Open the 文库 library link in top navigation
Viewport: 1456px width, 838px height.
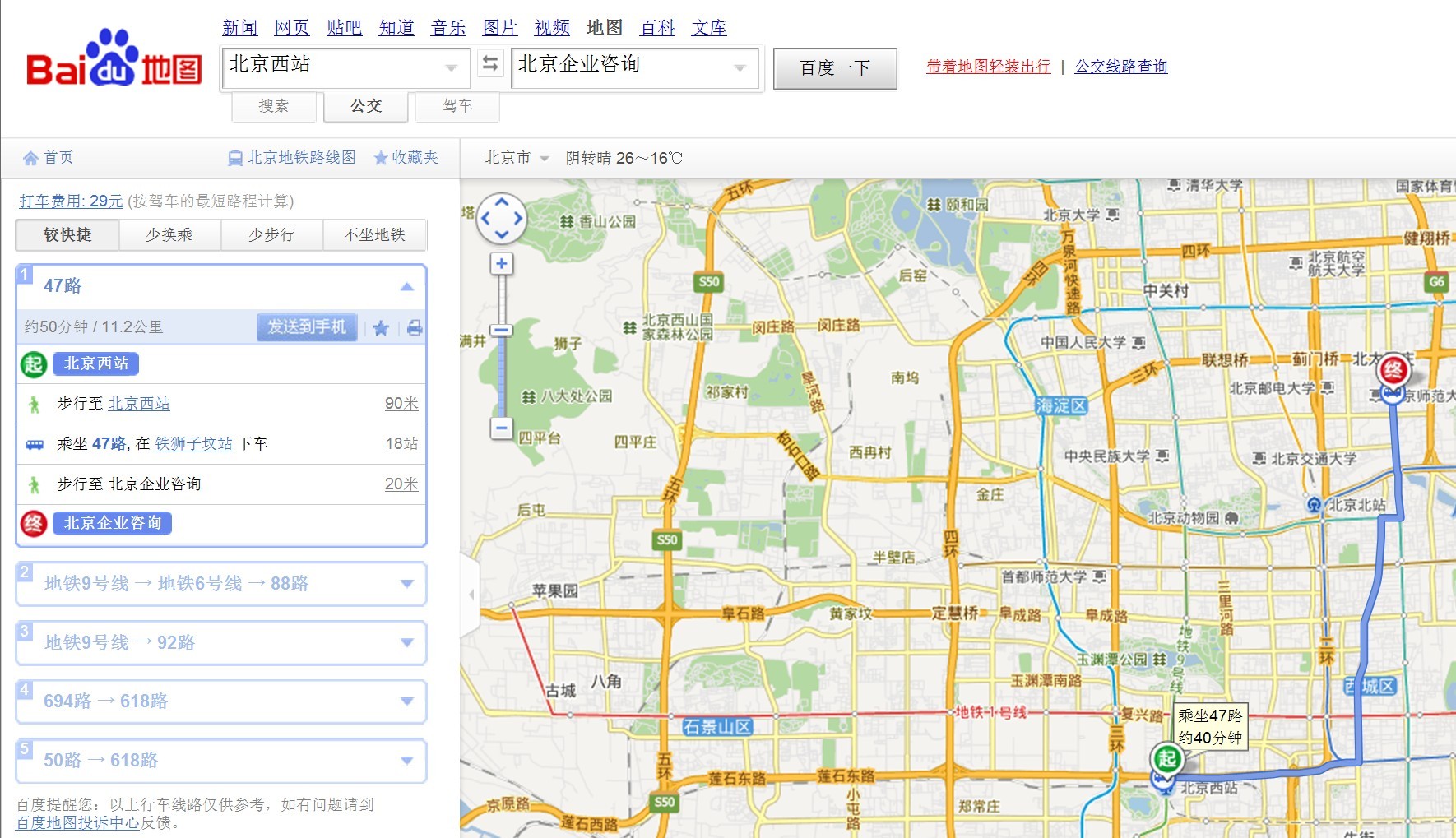pyautogui.click(x=709, y=28)
